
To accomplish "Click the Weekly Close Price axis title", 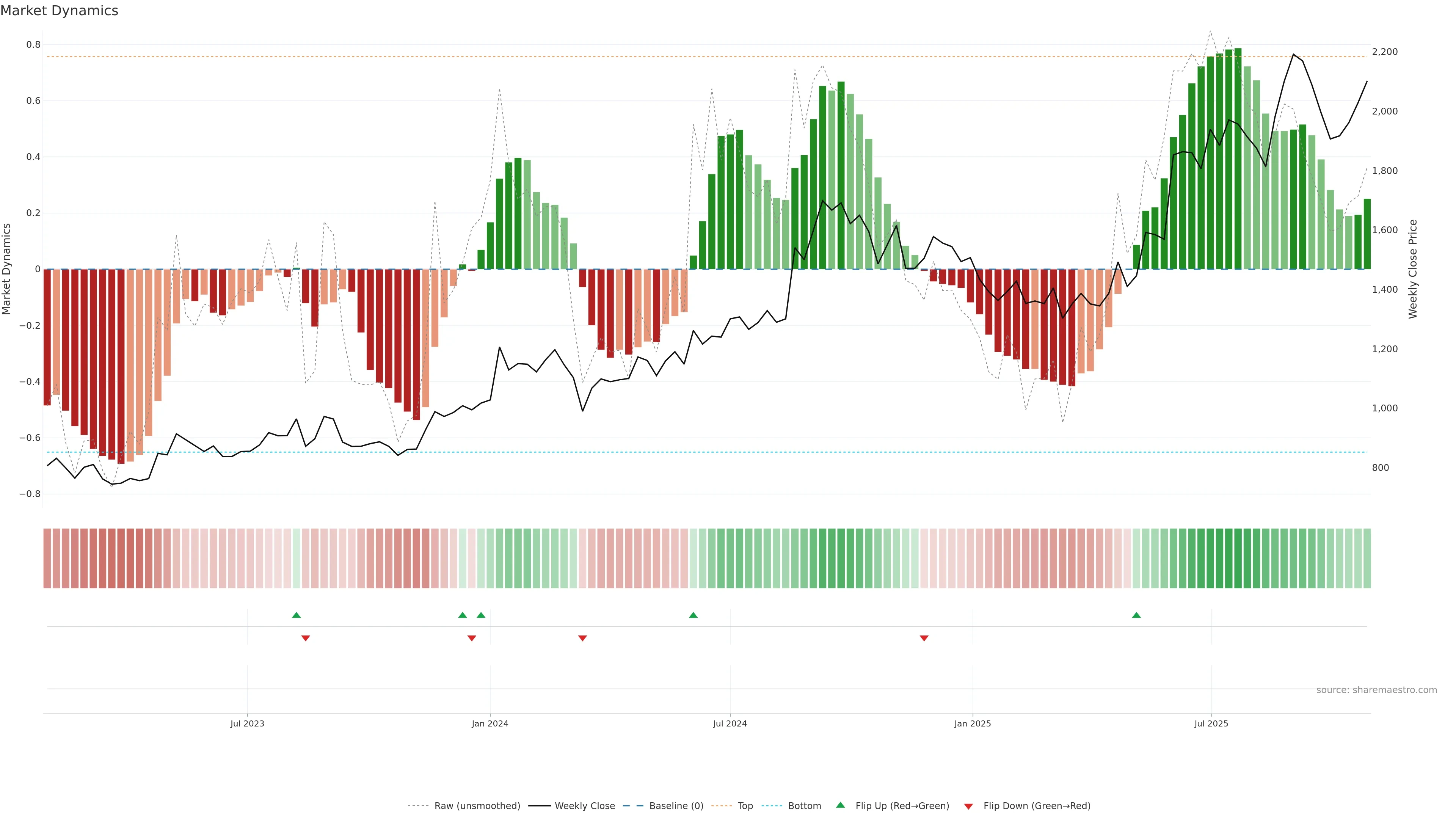I will click(x=1412, y=269).
